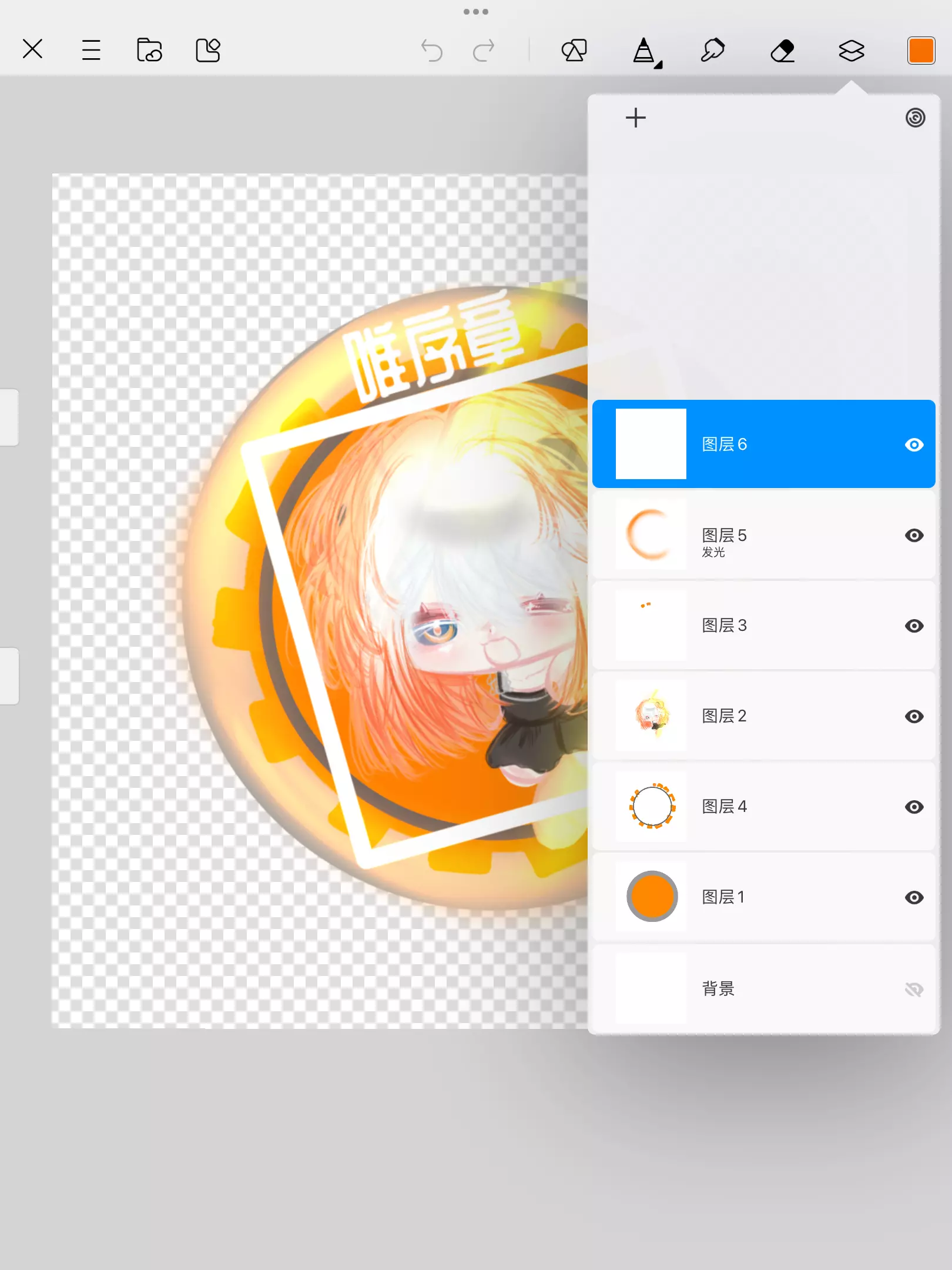Add a new layer with plus icon
The height and width of the screenshot is (1270, 952).
tap(636, 118)
